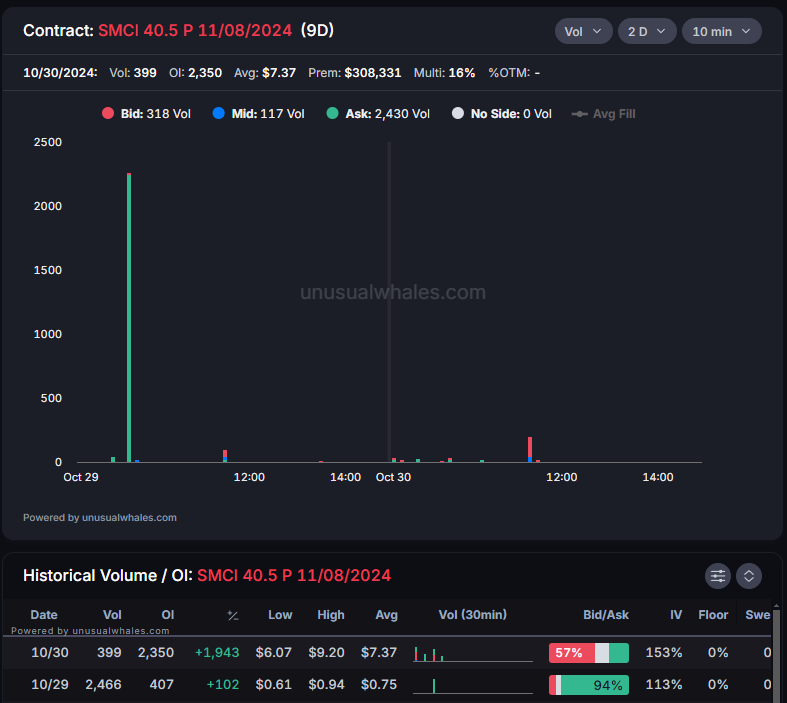The image size is (787, 703).
Task: Click the plus/minus OI change column icon
Action: (232, 615)
